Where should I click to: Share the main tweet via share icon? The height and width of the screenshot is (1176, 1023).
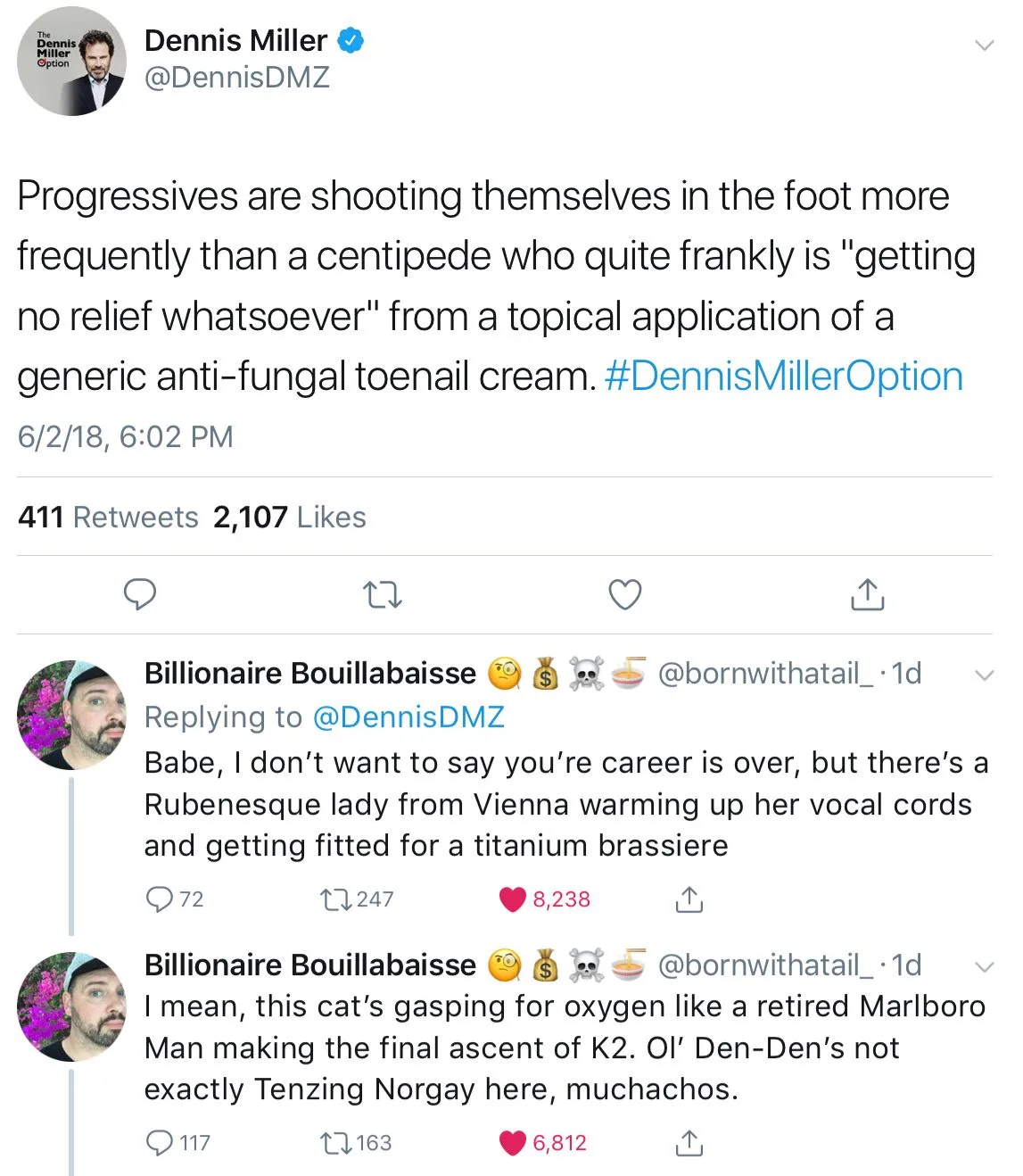[x=867, y=594]
